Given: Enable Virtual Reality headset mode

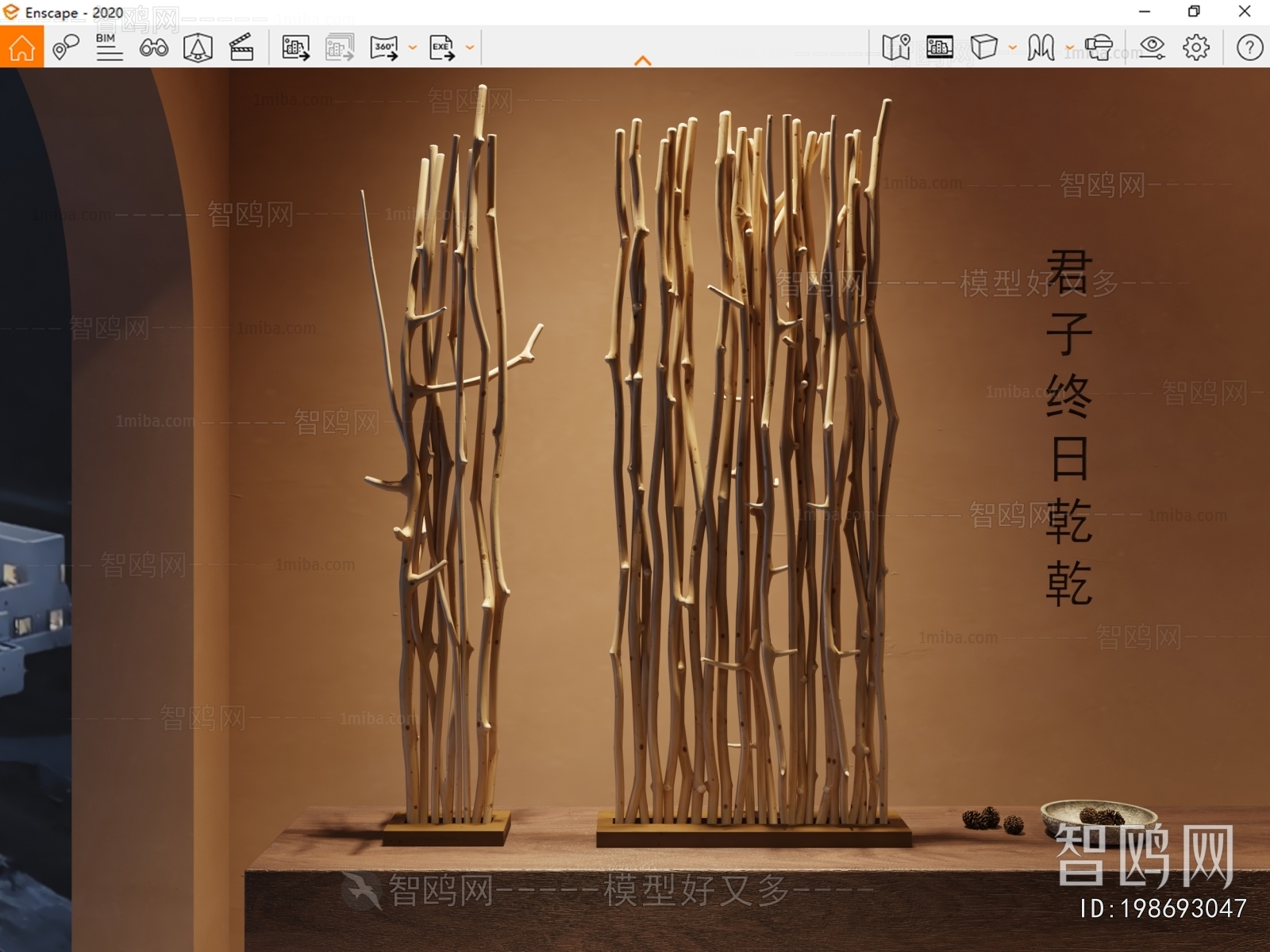Looking at the screenshot, I should pyautogui.click(x=1099, y=48).
